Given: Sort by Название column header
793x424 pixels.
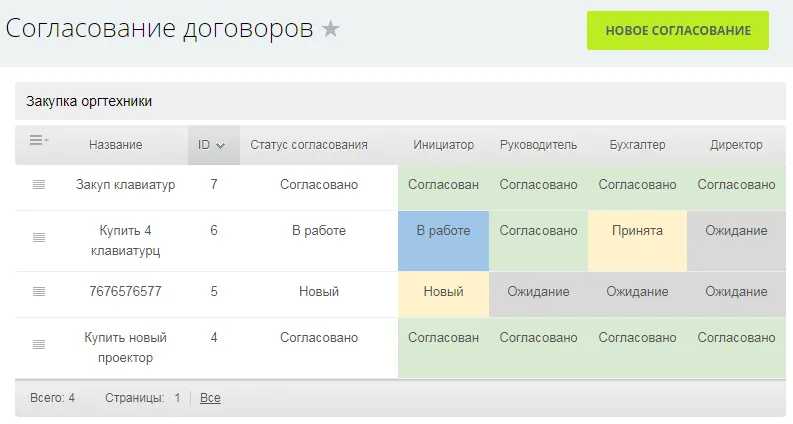Looking at the screenshot, I should [x=115, y=145].
